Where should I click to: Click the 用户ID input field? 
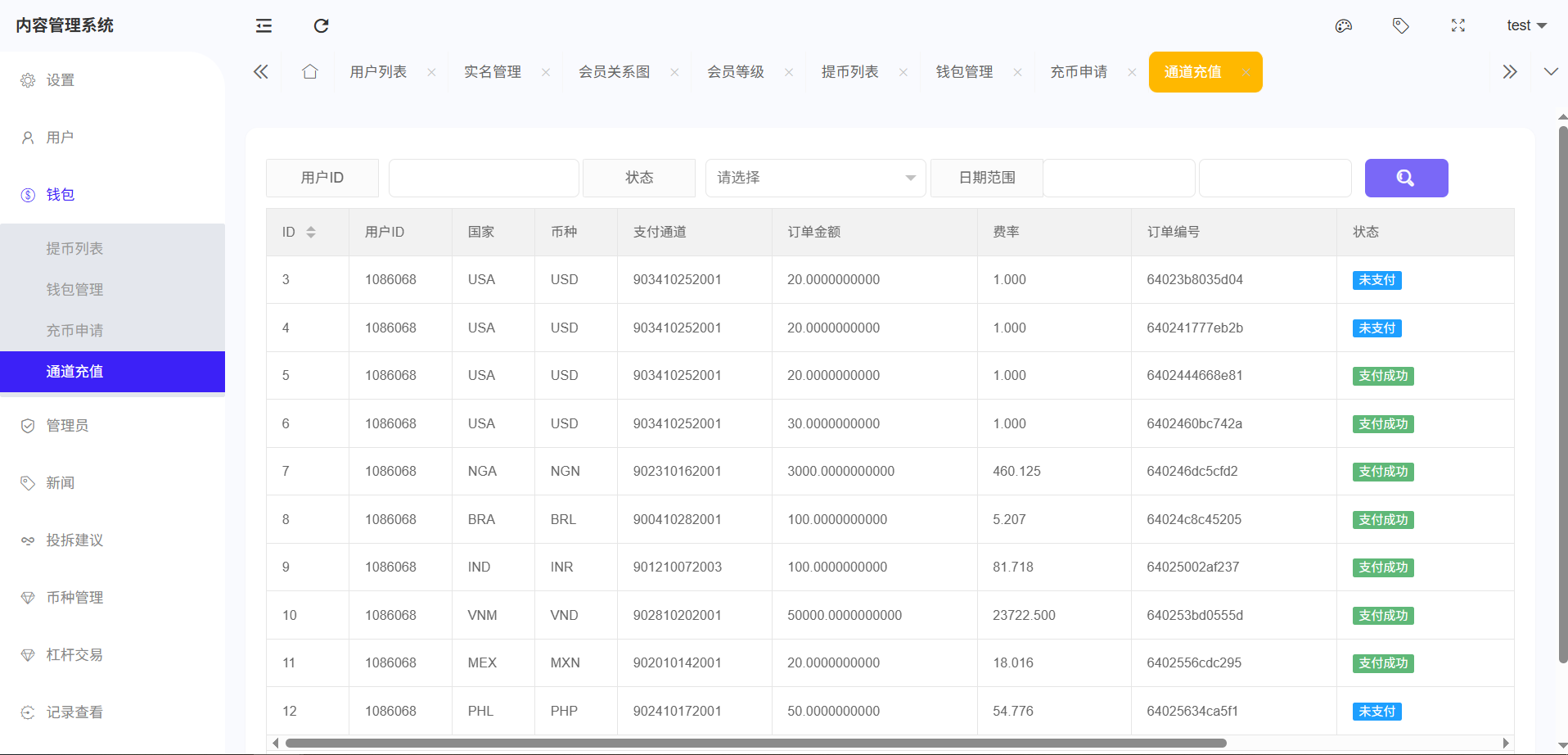coord(484,178)
